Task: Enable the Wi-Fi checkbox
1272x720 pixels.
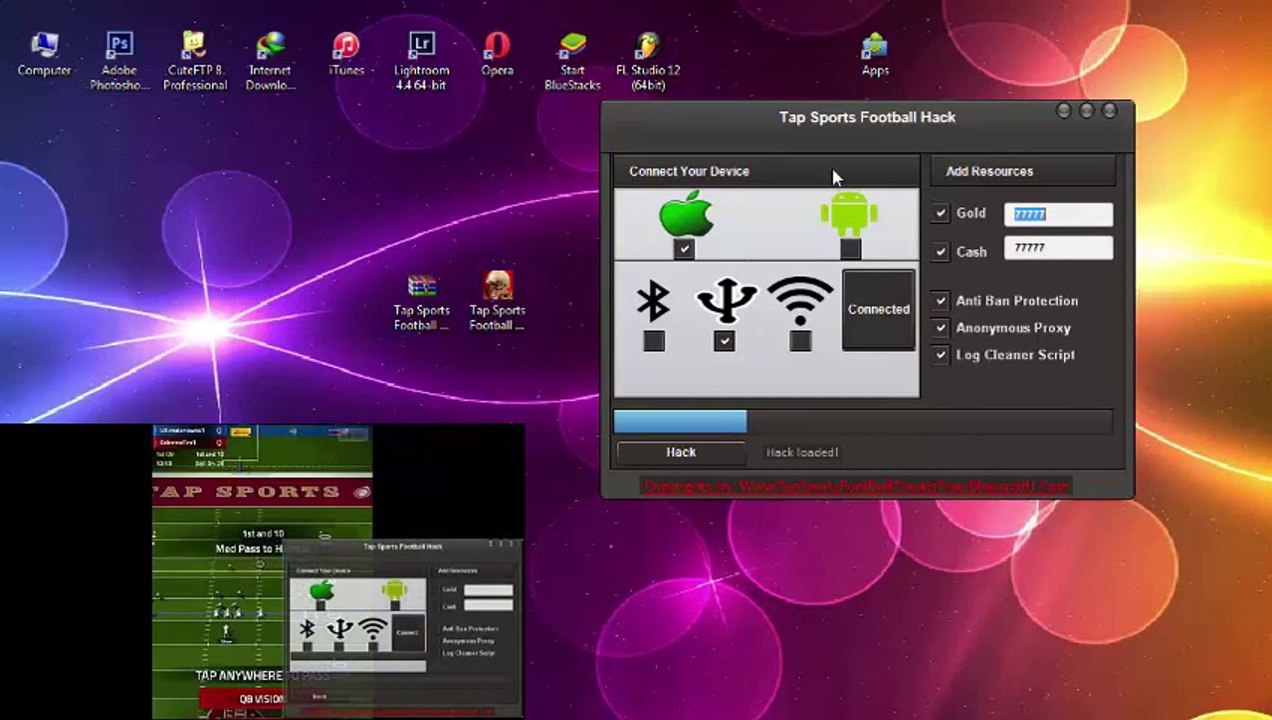Action: tap(800, 341)
